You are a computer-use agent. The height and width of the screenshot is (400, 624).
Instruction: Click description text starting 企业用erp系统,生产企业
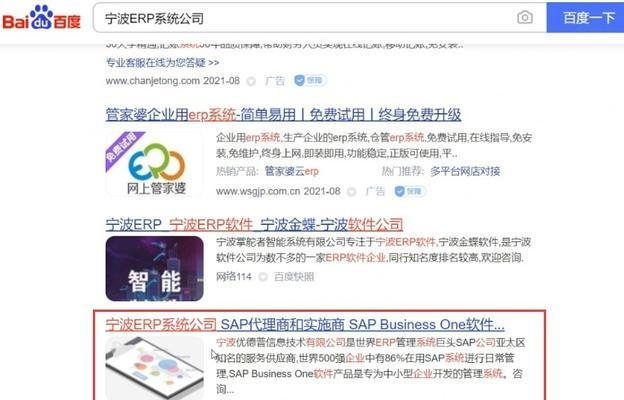pos(374,145)
